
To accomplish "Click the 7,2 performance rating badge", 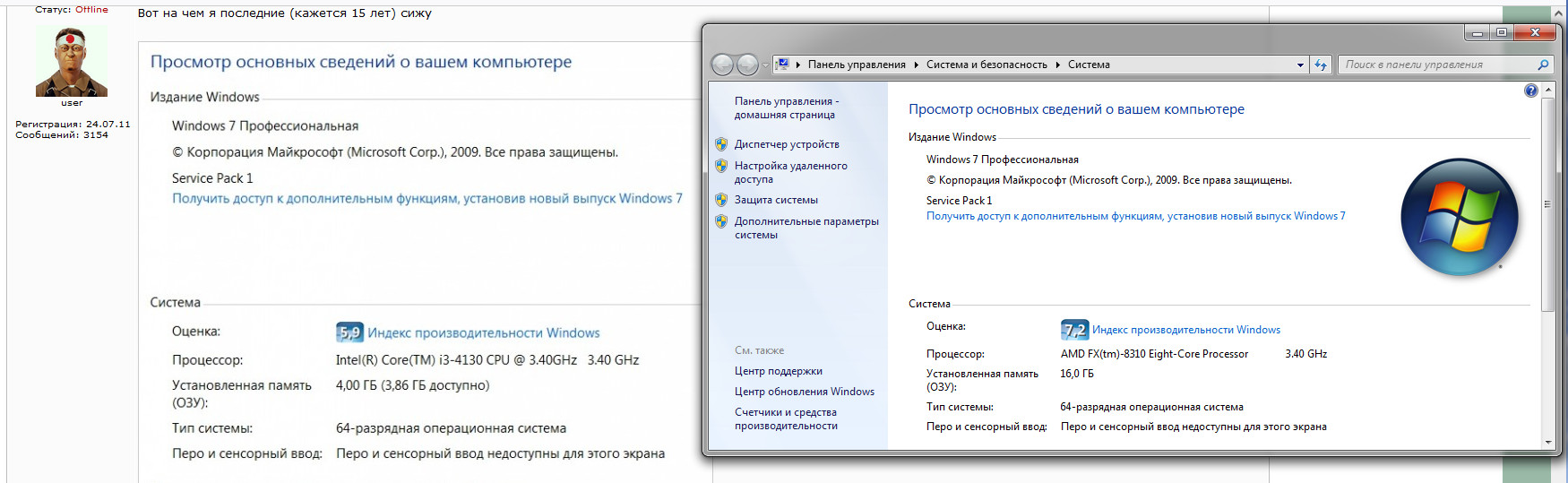I will point(1074,330).
